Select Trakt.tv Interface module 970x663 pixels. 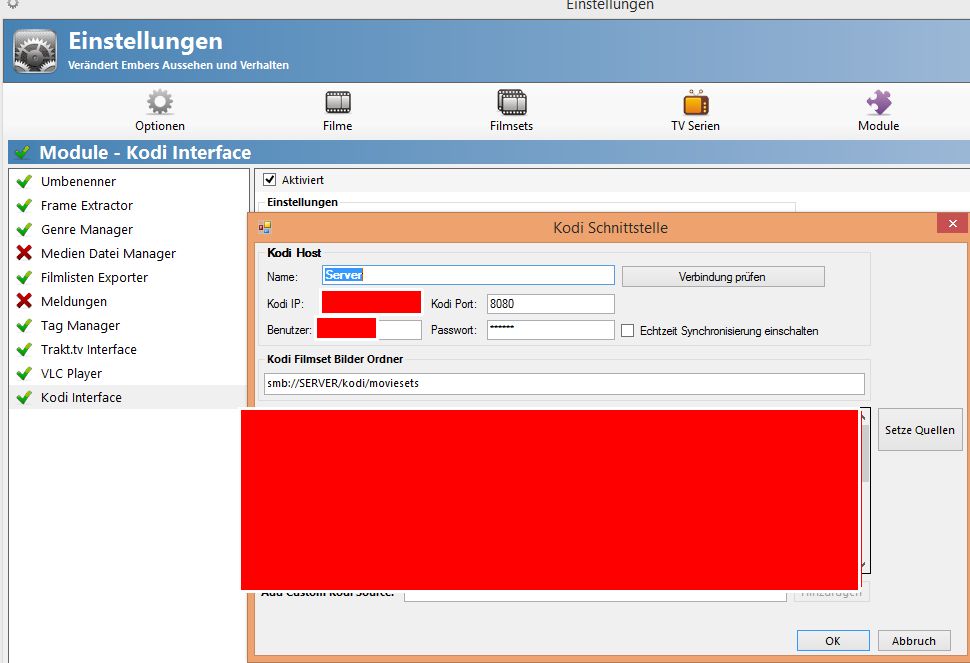(128, 349)
